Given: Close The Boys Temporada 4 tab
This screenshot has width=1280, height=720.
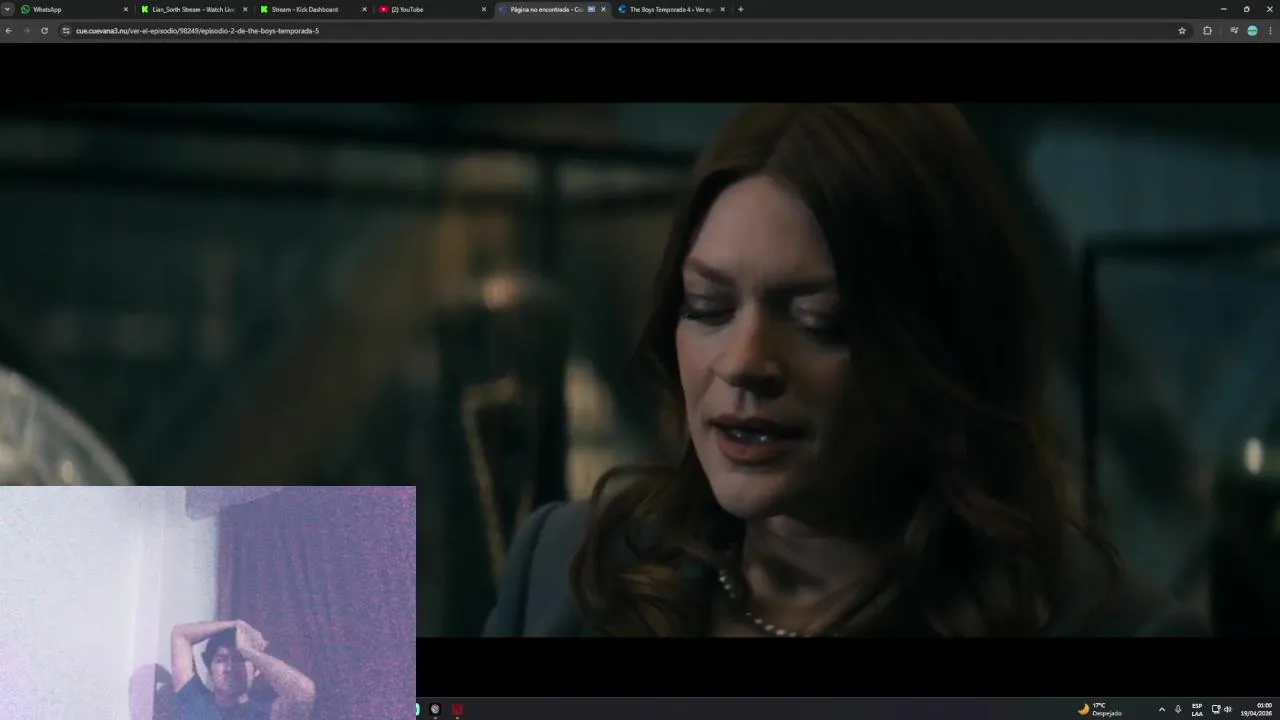Looking at the screenshot, I should (x=723, y=9).
